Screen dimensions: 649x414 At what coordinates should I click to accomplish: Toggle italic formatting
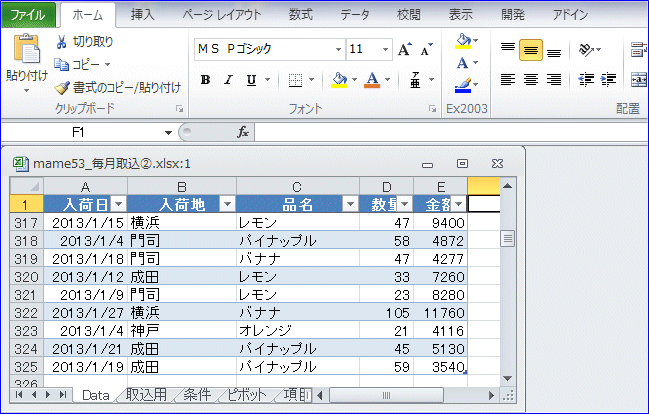point(228,80)
